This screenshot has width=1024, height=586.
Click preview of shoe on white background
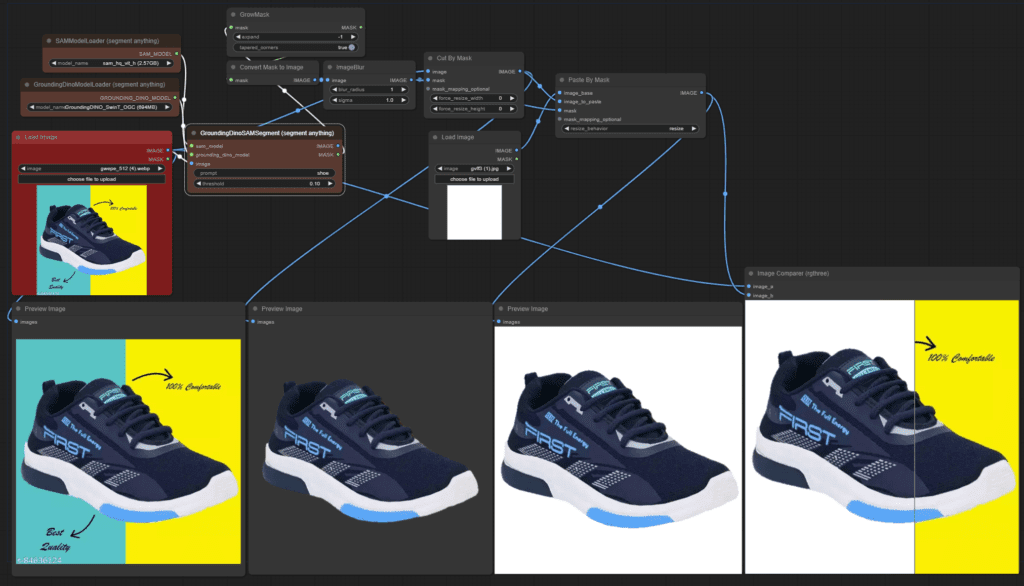click(x=618, y=450)
